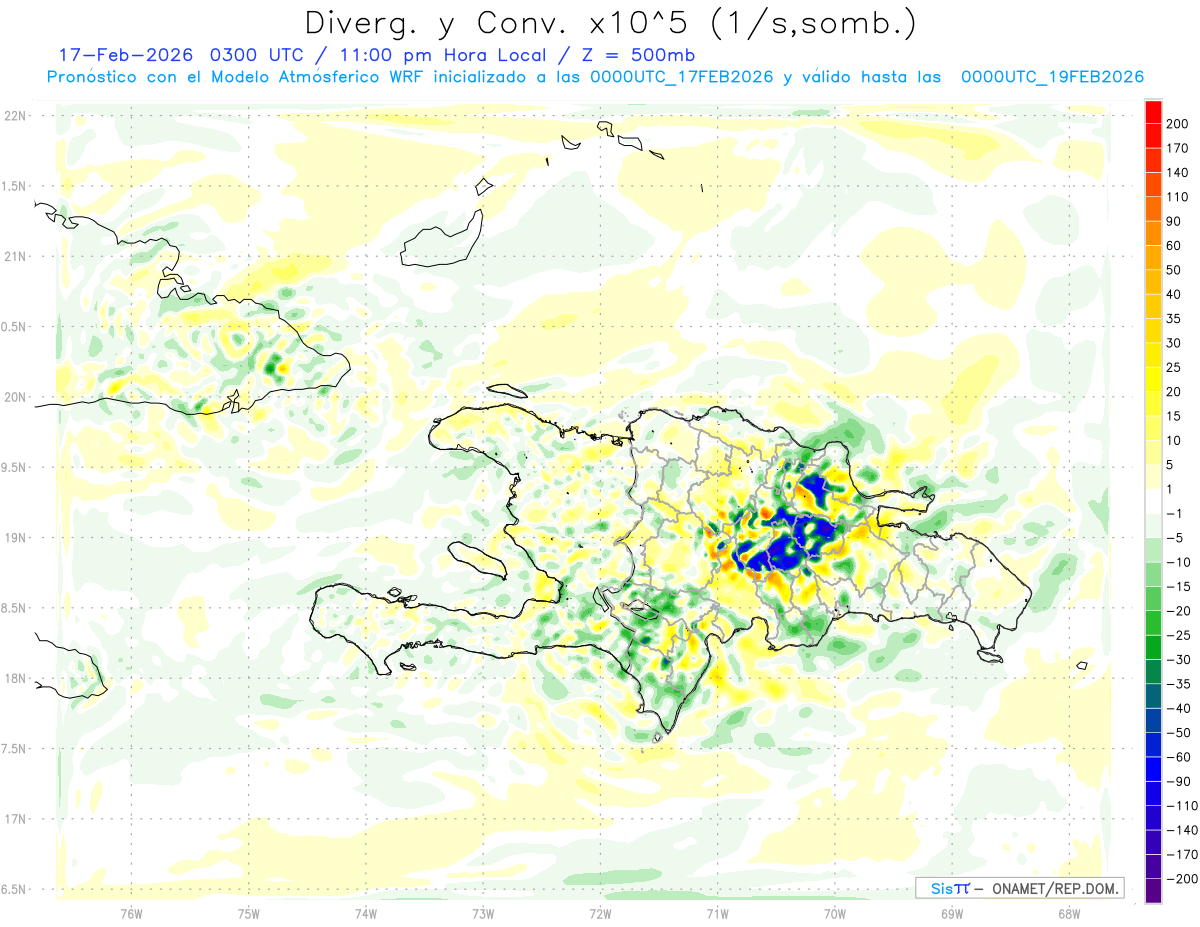
Task: Click the color scale label '-110'
Action: 1183,806
